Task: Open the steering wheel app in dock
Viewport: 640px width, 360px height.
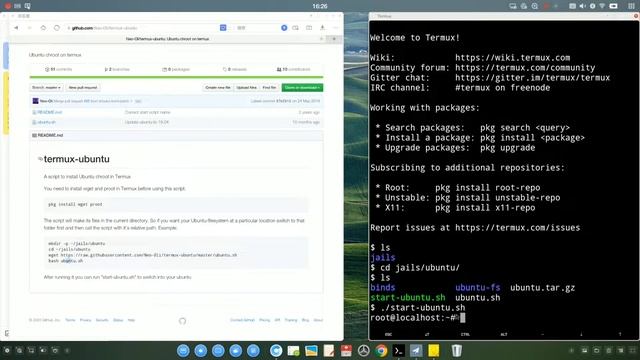Action: (364, 351)
